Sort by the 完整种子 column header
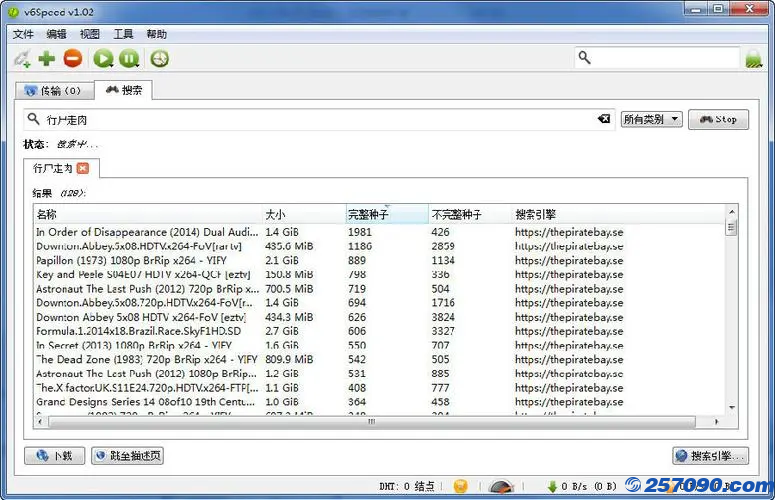This screenshot has height=500, width=775. click(387, 214)
